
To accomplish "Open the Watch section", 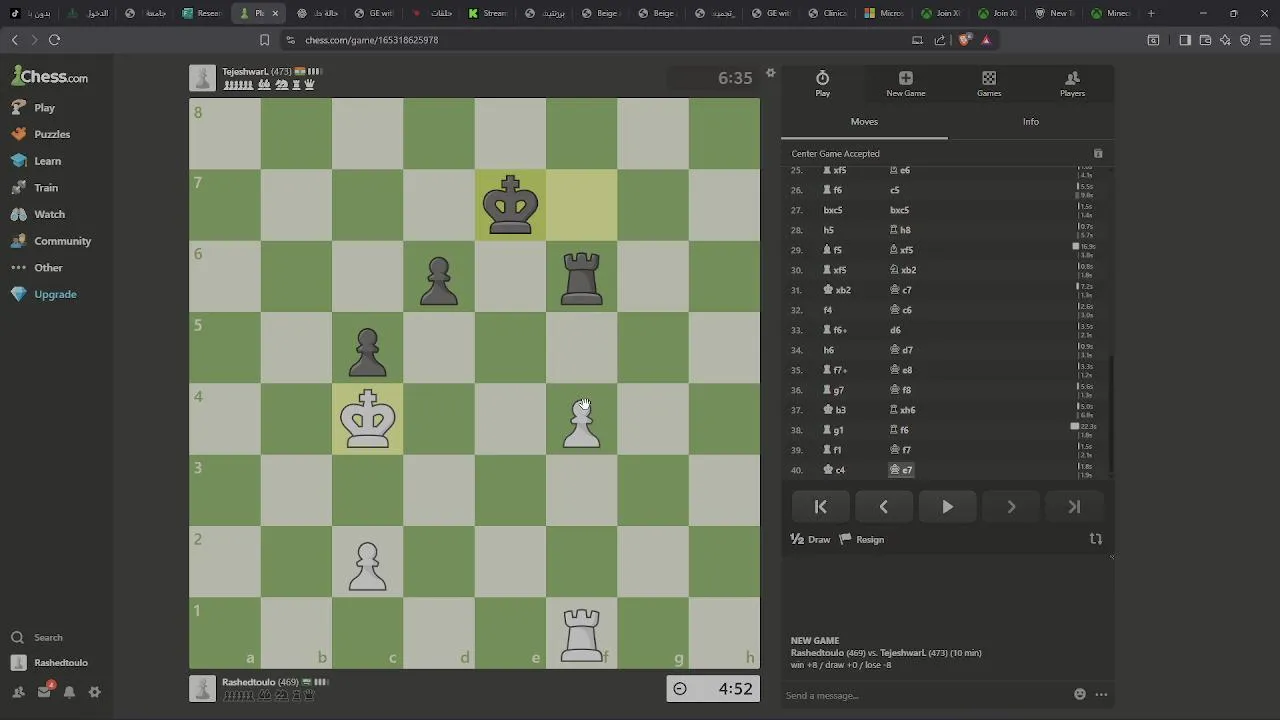I will point(38,214).
